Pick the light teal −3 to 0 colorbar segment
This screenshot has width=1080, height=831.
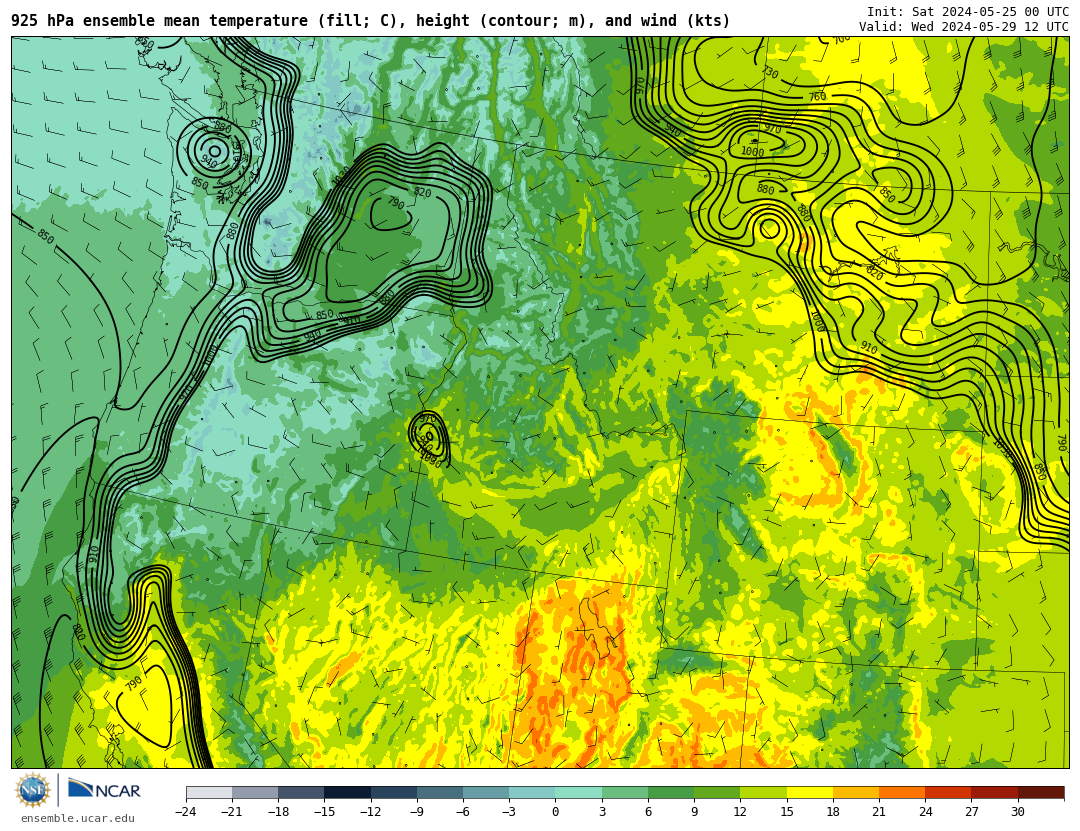coord(532,792)
